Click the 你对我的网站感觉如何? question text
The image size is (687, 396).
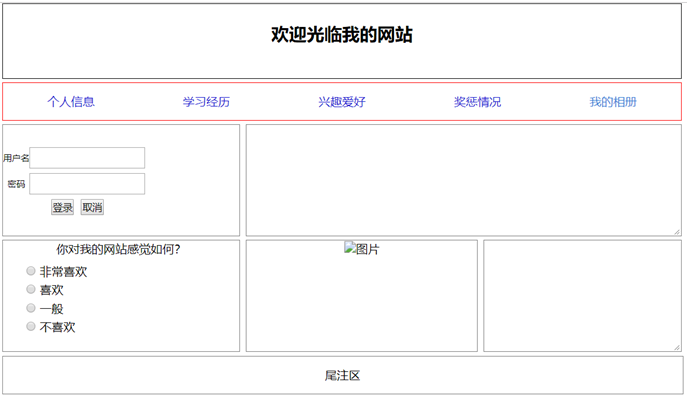[118, 249]
